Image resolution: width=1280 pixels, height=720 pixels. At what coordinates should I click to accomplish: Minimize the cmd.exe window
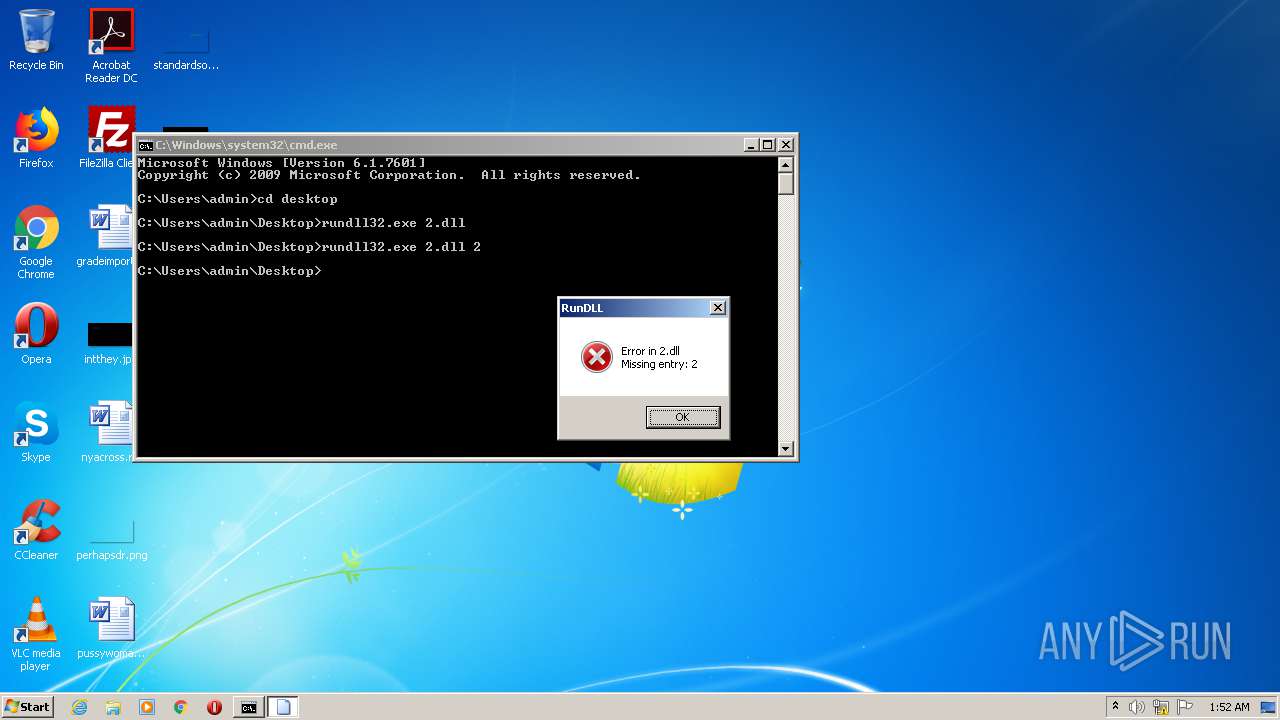tap(751, 145)
